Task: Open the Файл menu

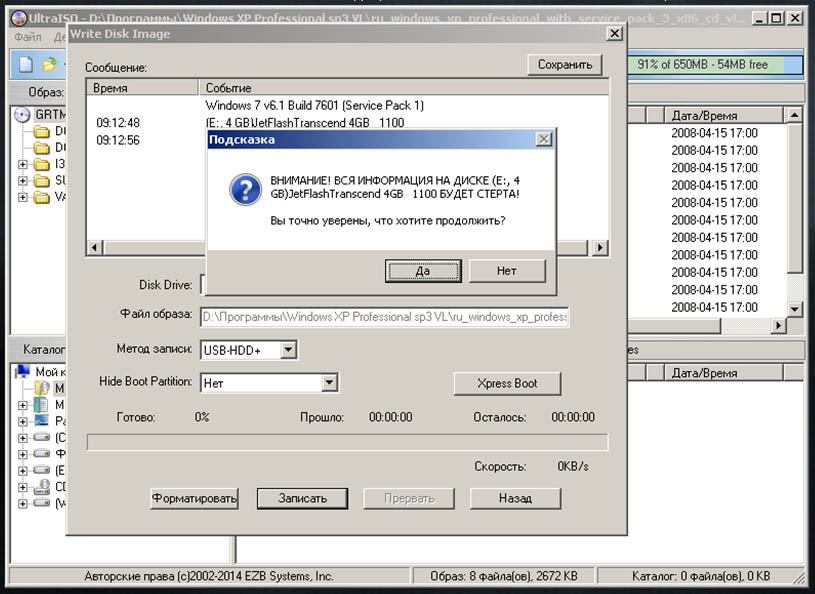Action: (x=28, y=37)
